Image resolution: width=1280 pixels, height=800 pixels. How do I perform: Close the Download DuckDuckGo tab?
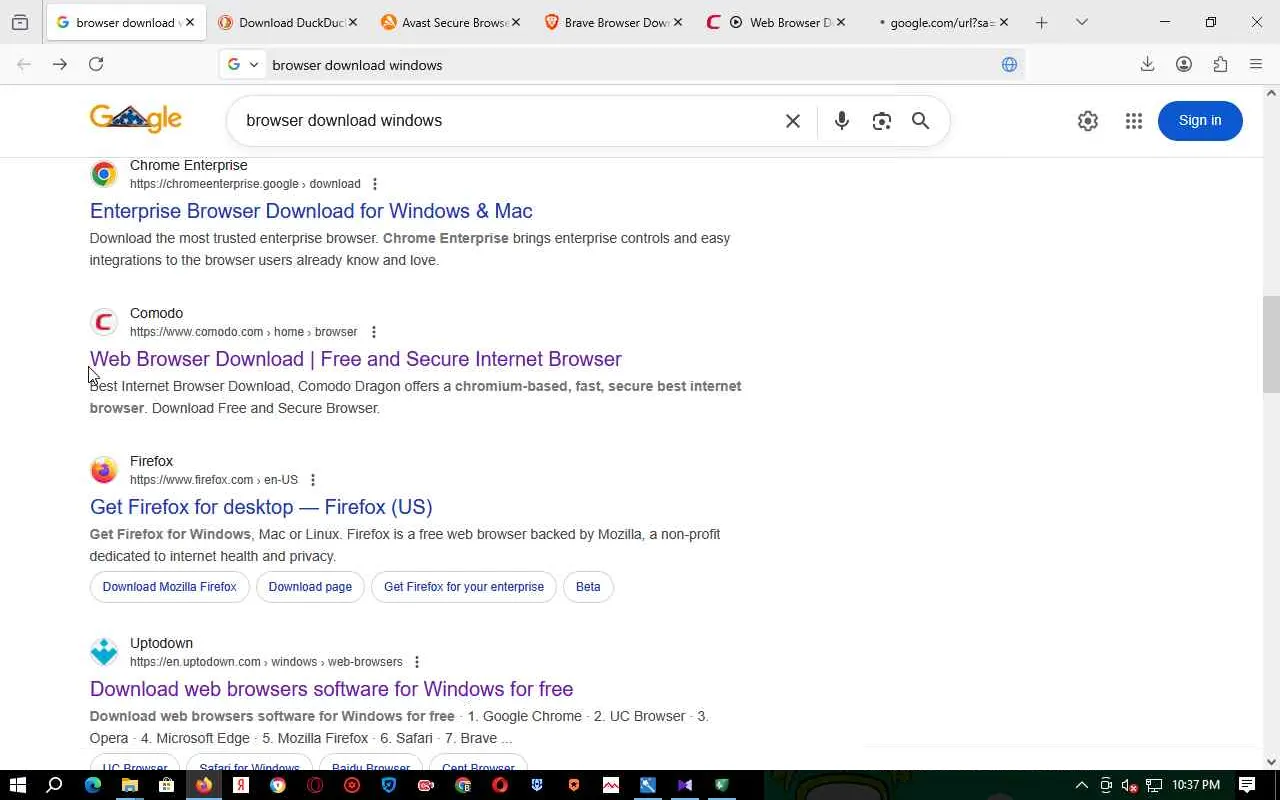click(352, 22)
